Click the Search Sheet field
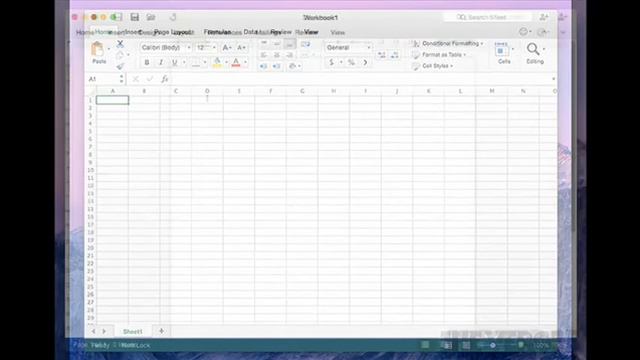The image size is (640, 360). coord(488,17)
